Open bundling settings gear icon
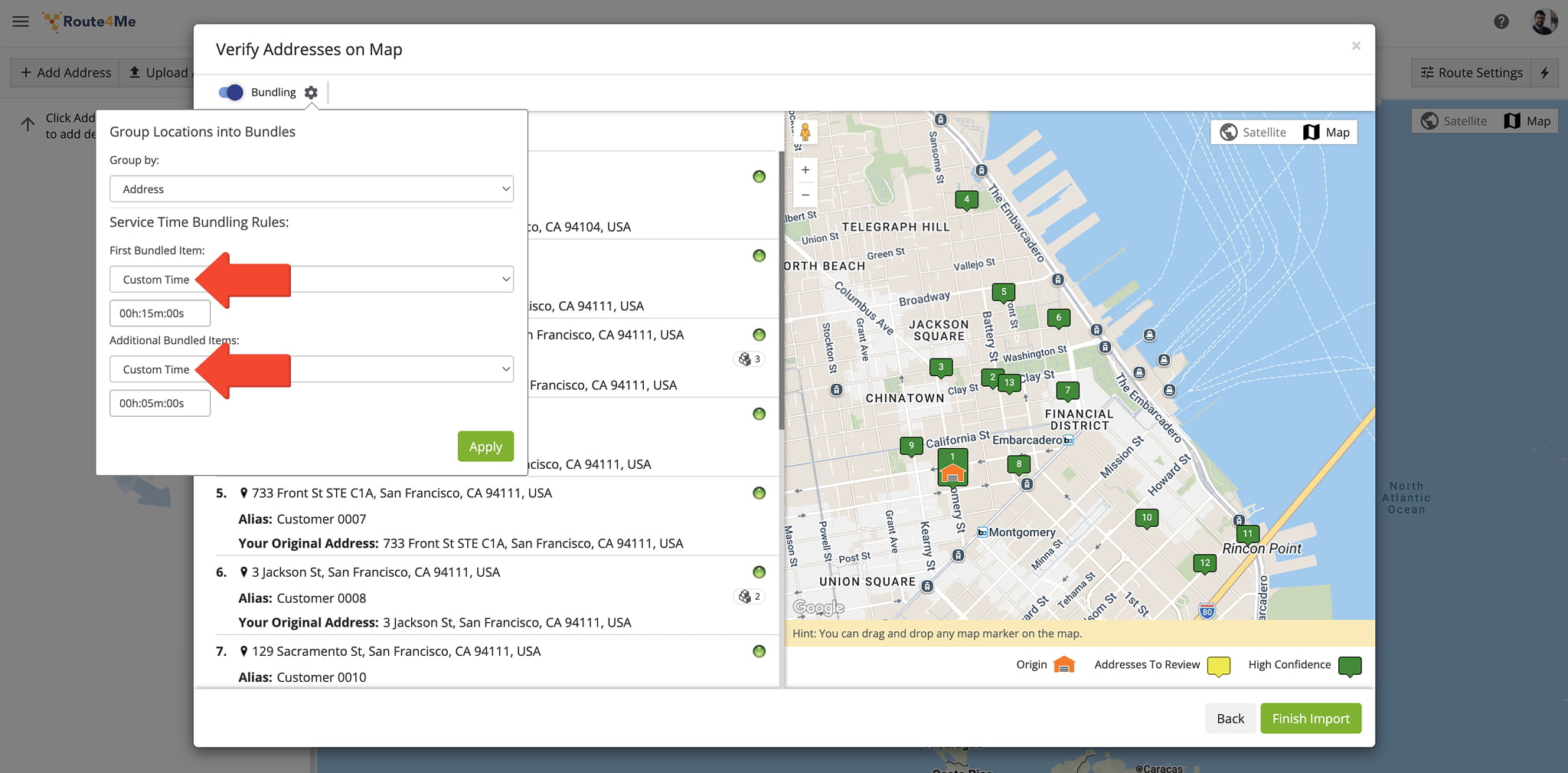The width and height of the screenshot is (1568, 773). [310, 93]
